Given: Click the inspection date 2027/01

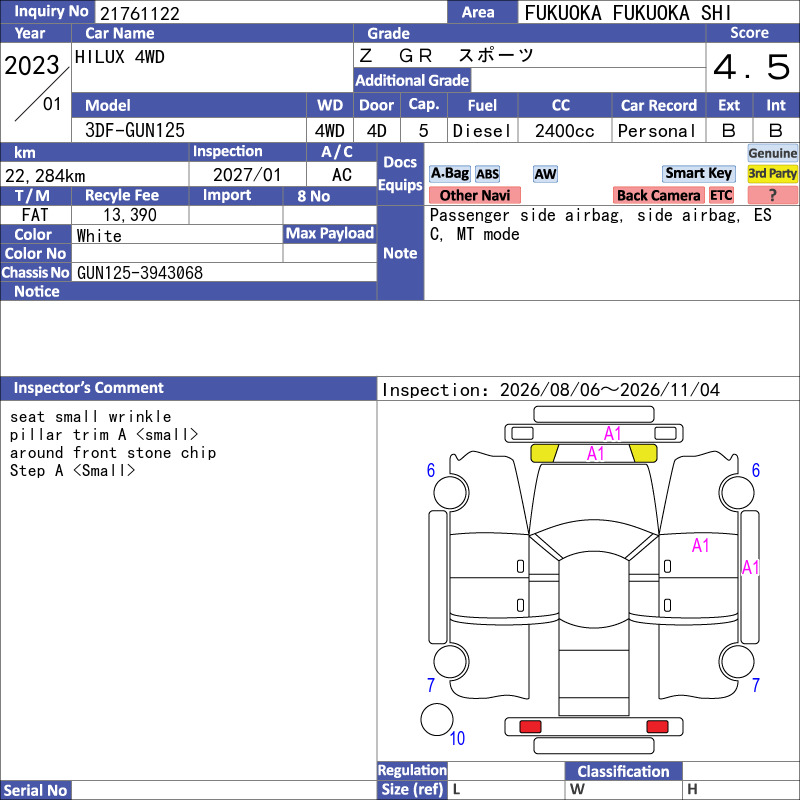Looking at the screenshot, I should tap(247, 175).
